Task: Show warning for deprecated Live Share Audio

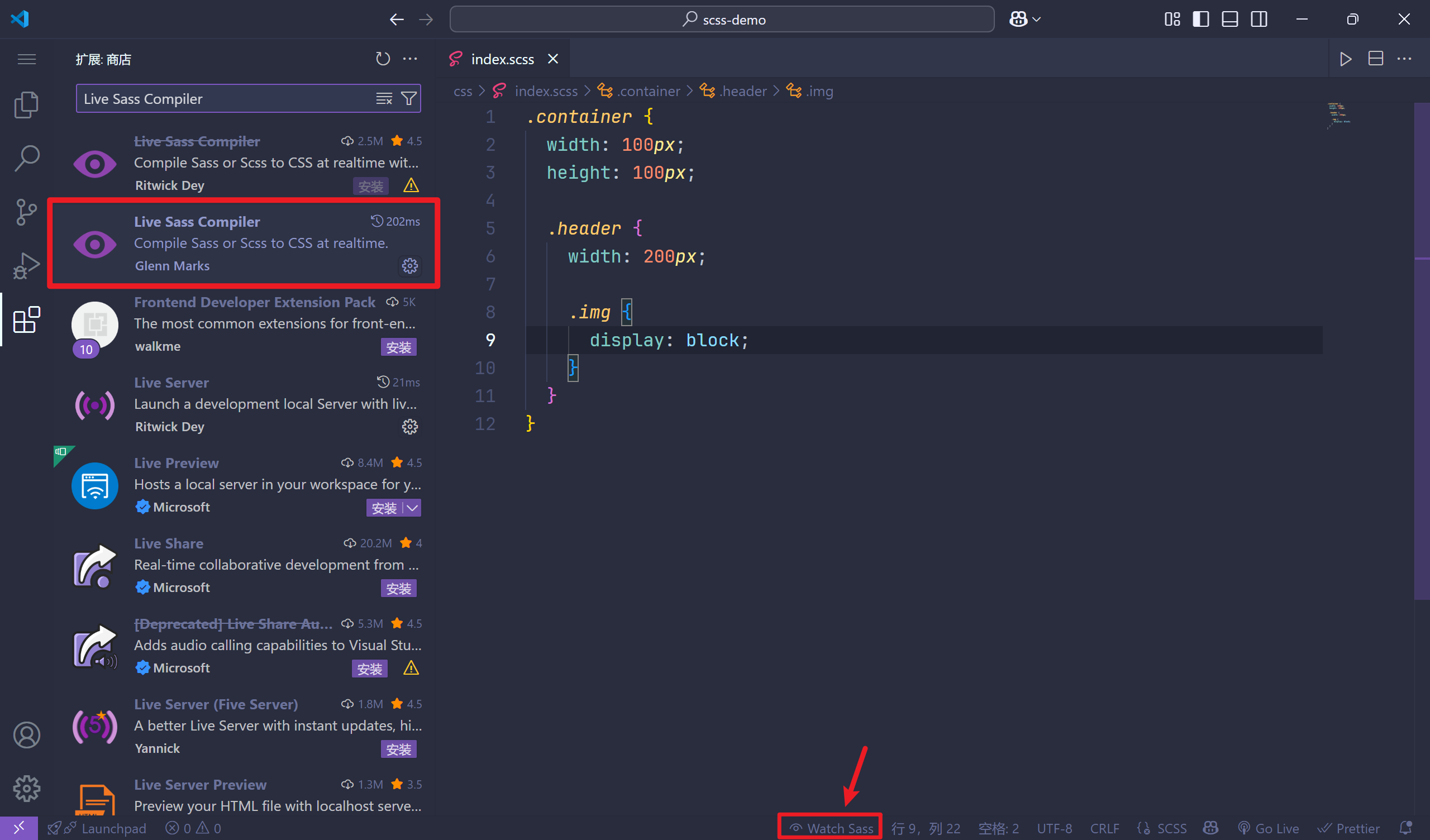Action: (411, 669)
